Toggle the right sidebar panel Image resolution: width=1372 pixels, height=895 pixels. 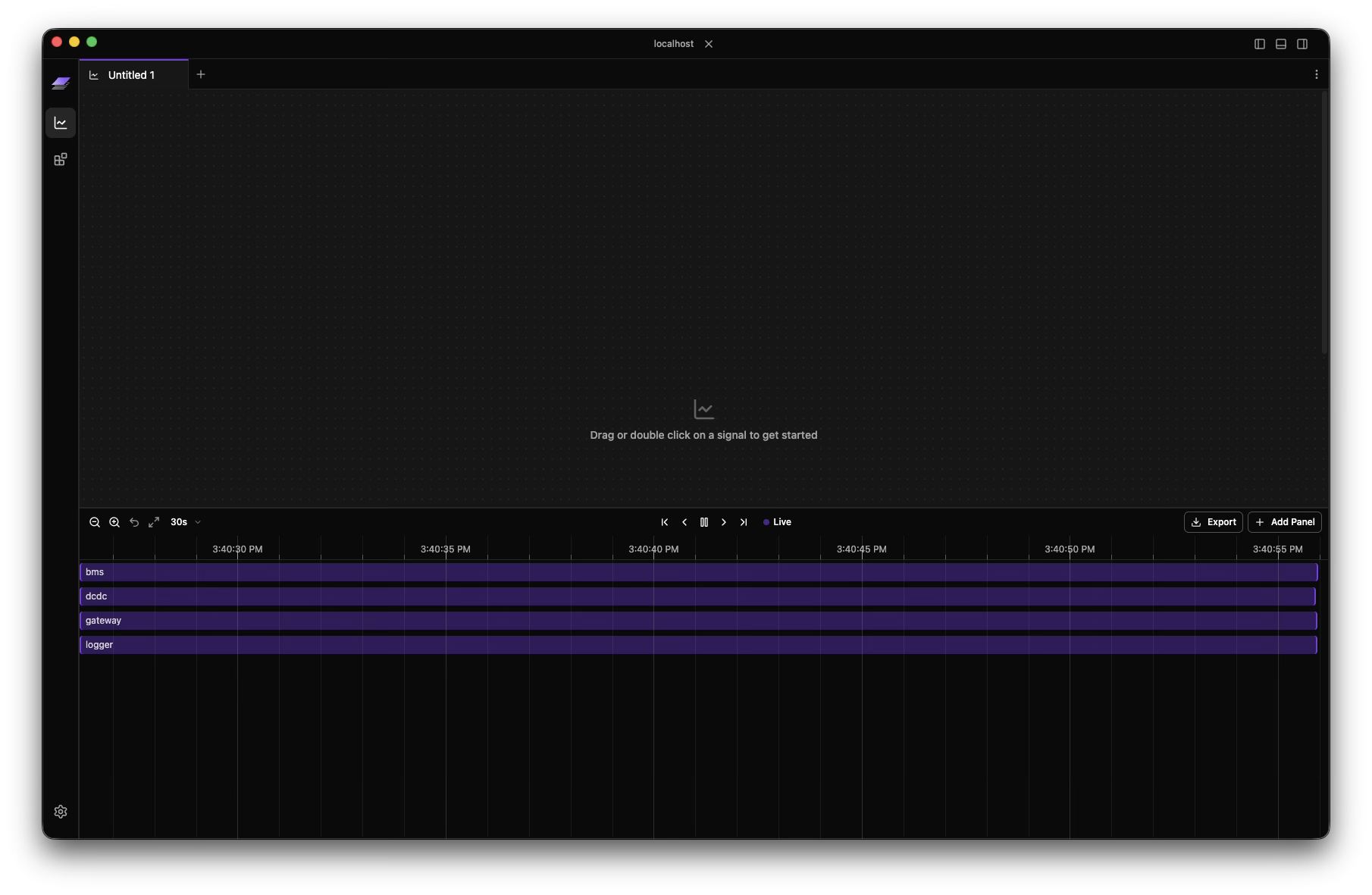pyautogui.click(x=1302, y=44)
